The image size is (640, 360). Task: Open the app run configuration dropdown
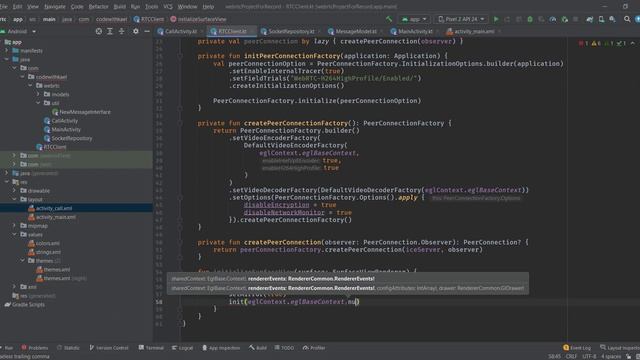[414, 19]
